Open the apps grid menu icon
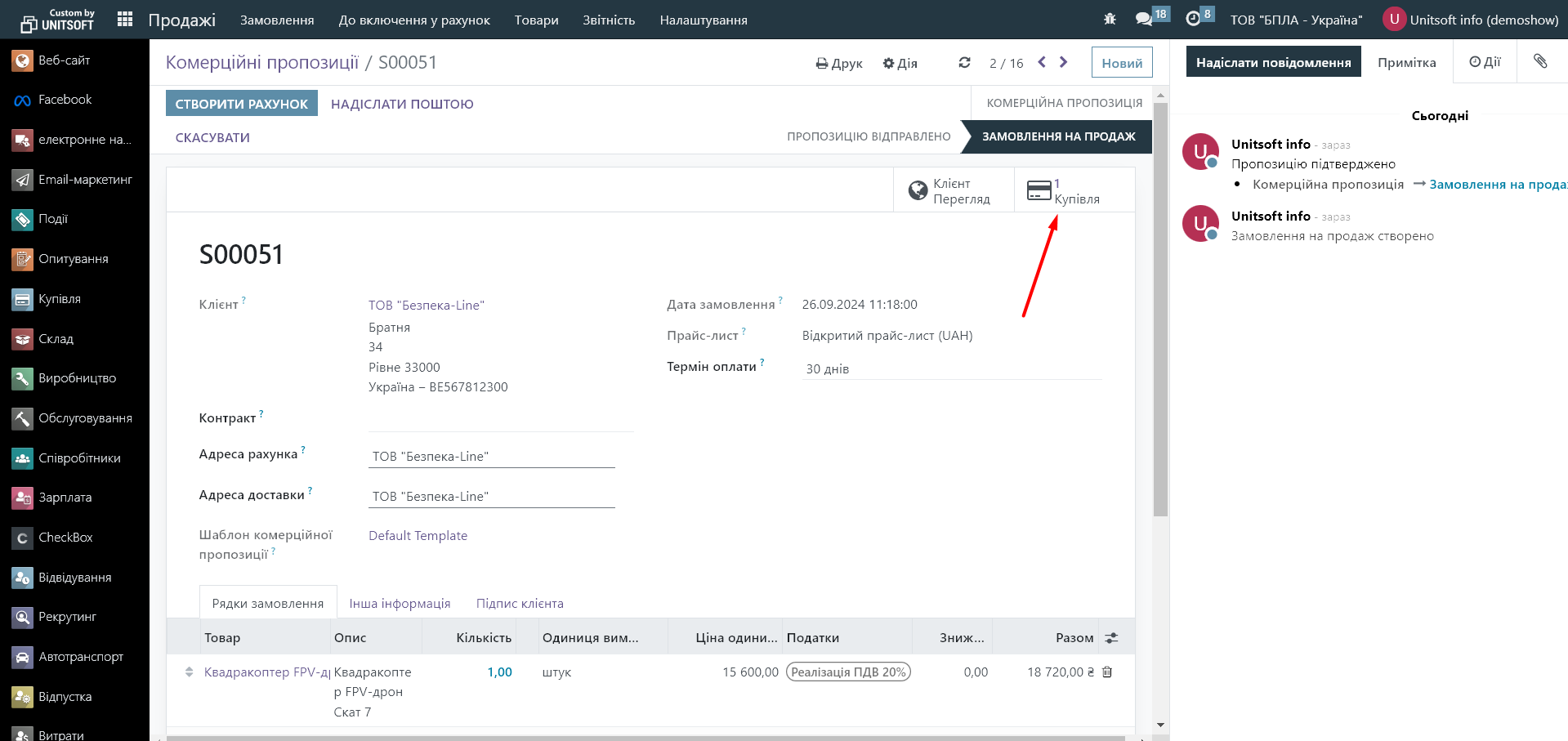The image size is (1568, 741). (x=124, y=20)
